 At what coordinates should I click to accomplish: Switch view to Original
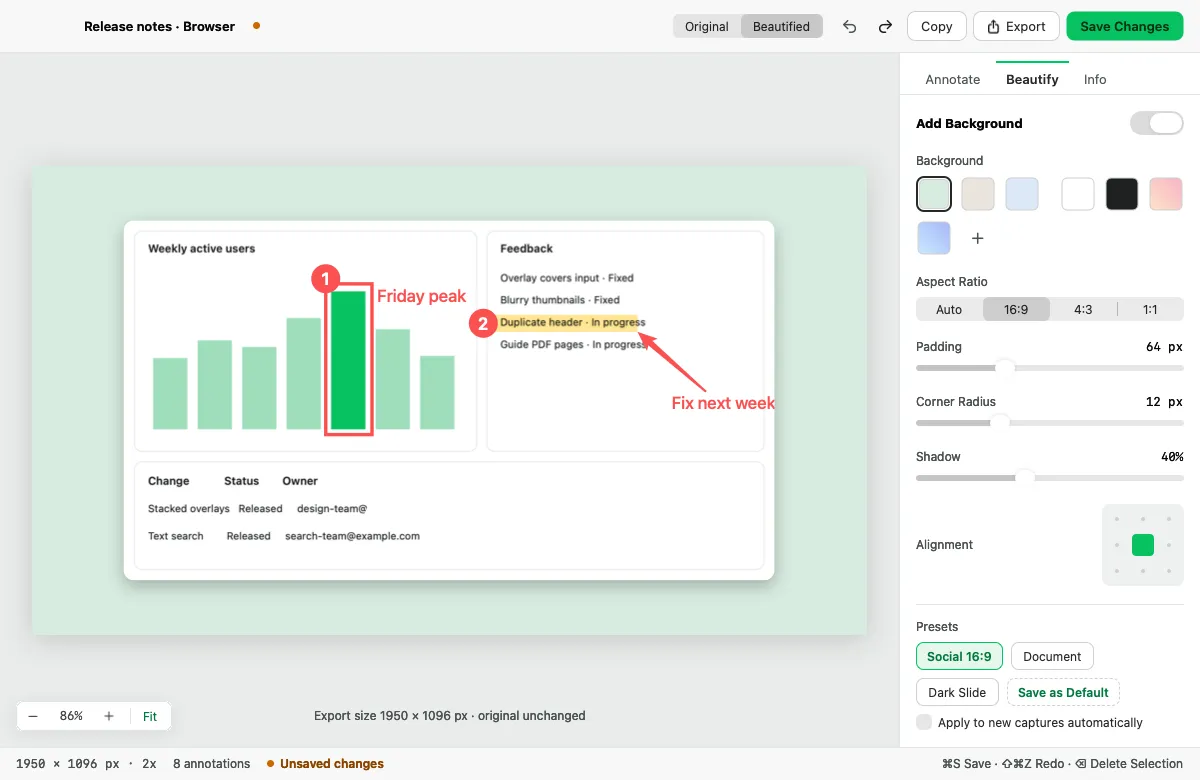coord(707,26)
